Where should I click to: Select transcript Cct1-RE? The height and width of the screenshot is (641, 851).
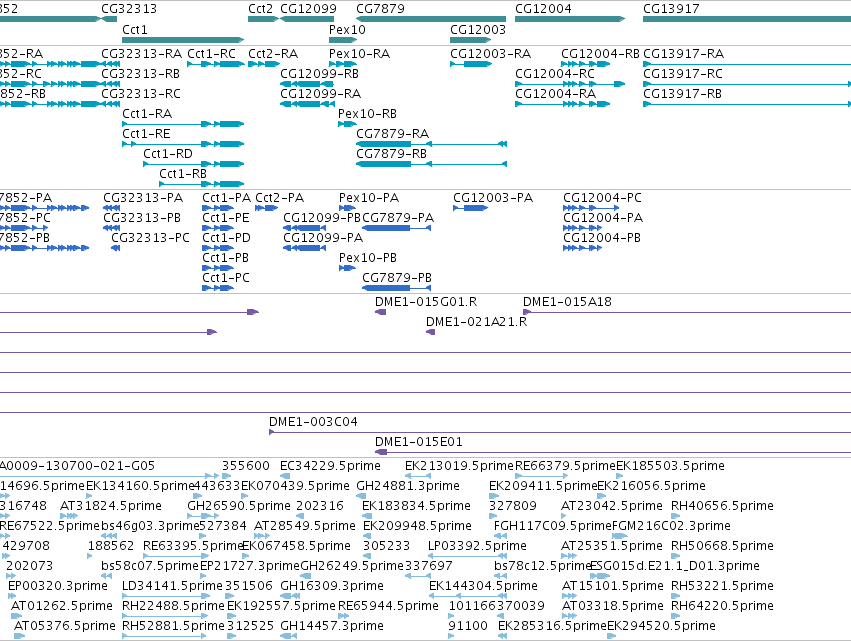[x=147, y=134]
